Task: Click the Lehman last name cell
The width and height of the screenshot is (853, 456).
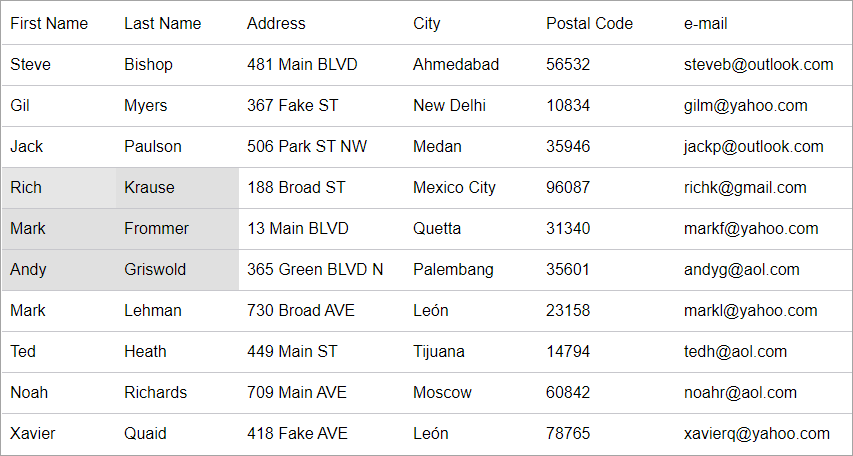Action: [153, 311]
